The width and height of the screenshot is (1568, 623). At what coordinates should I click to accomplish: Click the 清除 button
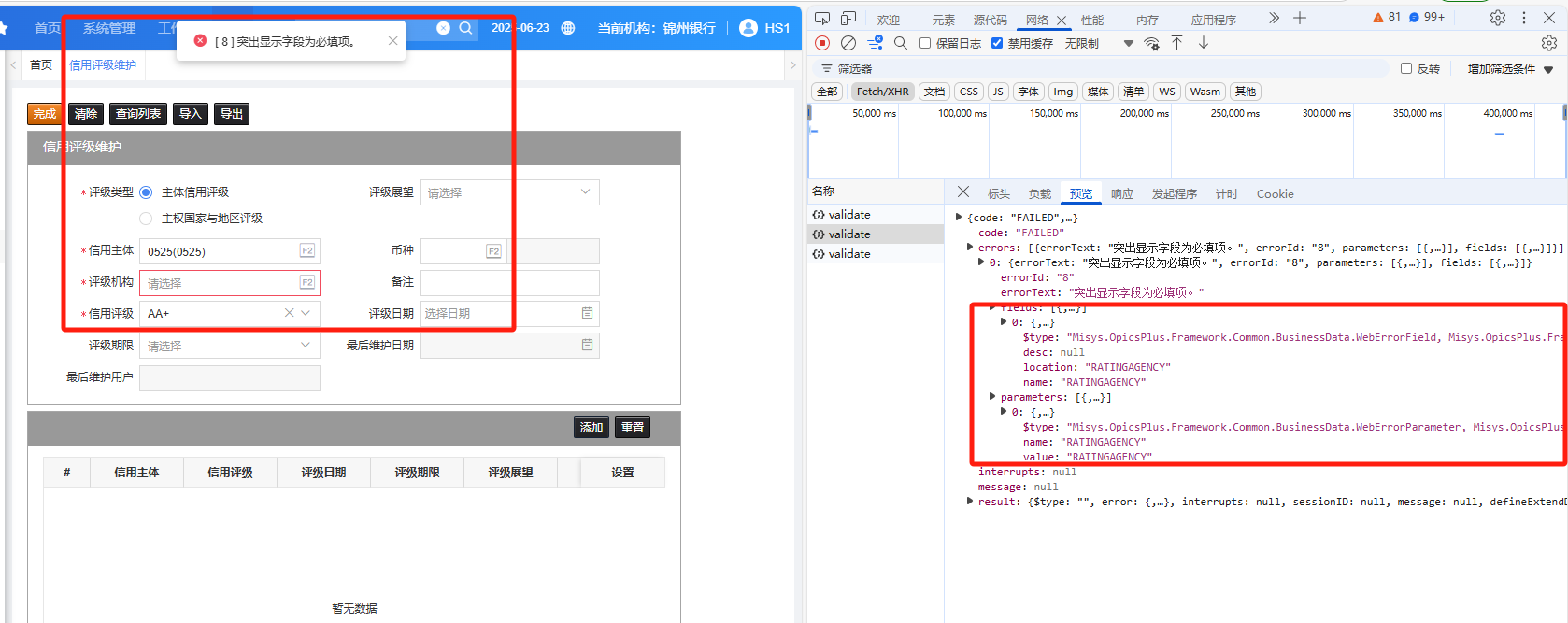tap(86, 114)
